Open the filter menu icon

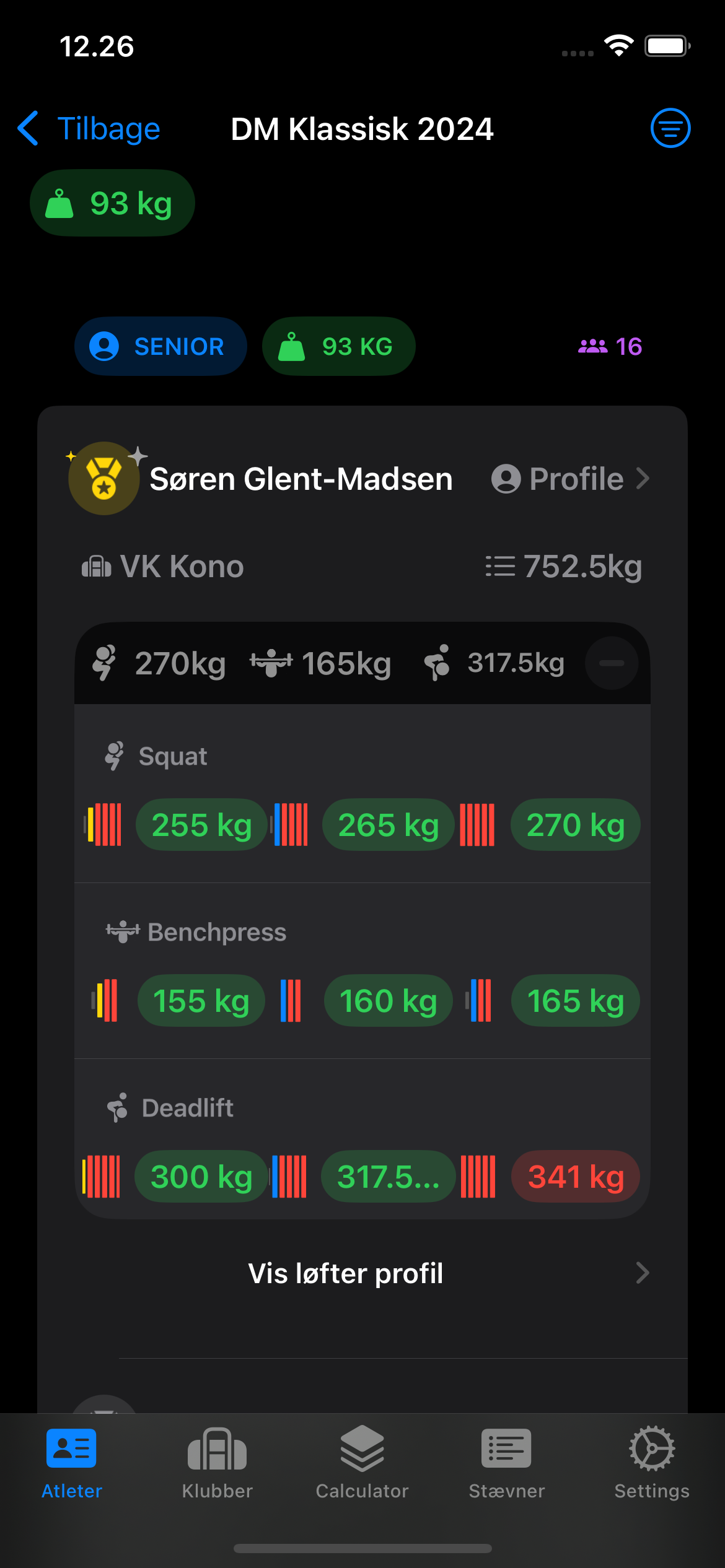(670, 128)
